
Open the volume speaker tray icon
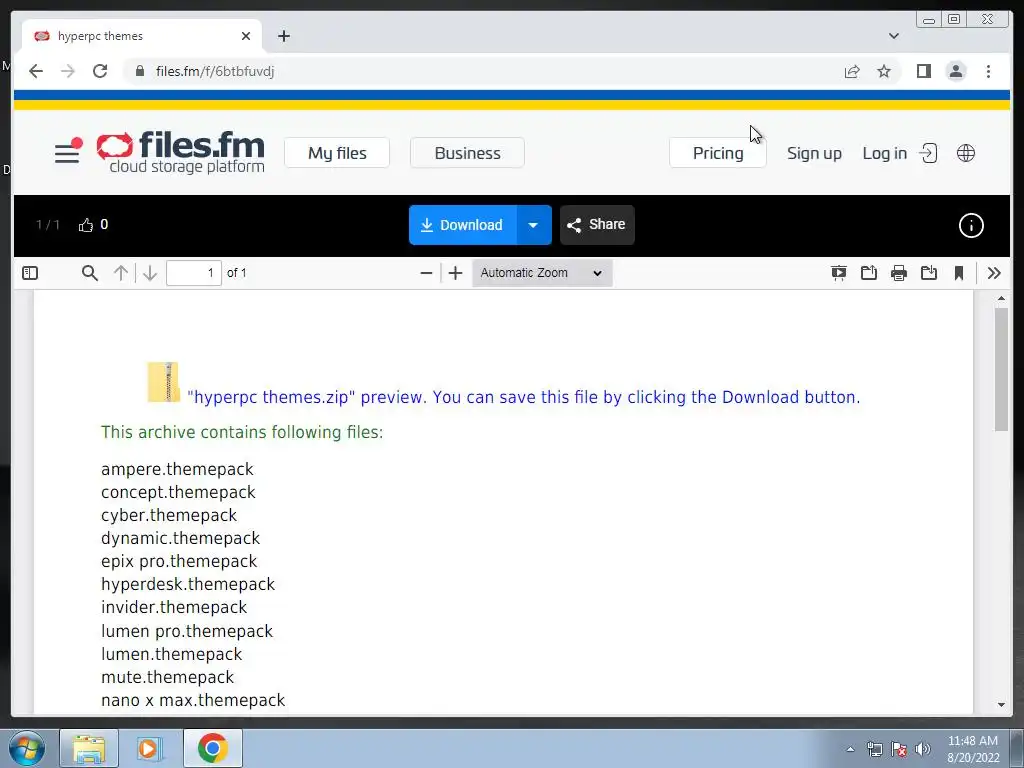point(923,749)
